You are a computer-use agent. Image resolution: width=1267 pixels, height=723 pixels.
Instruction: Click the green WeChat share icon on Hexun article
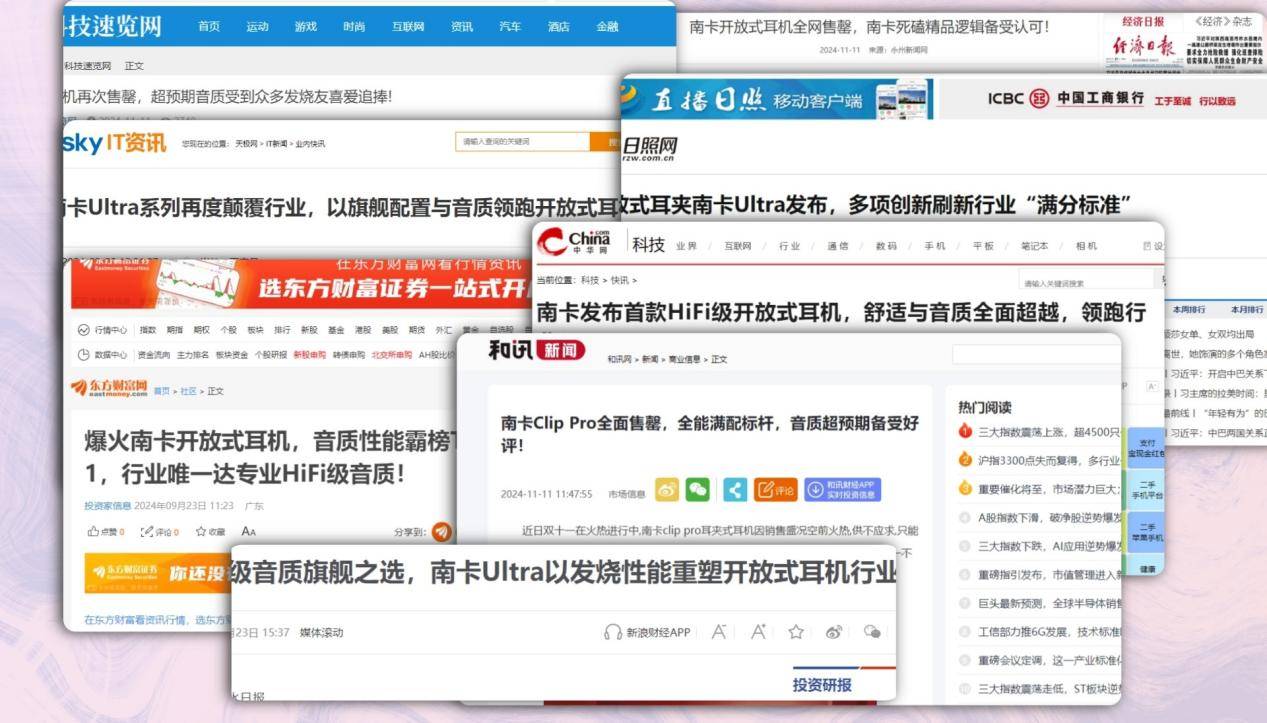697,490
